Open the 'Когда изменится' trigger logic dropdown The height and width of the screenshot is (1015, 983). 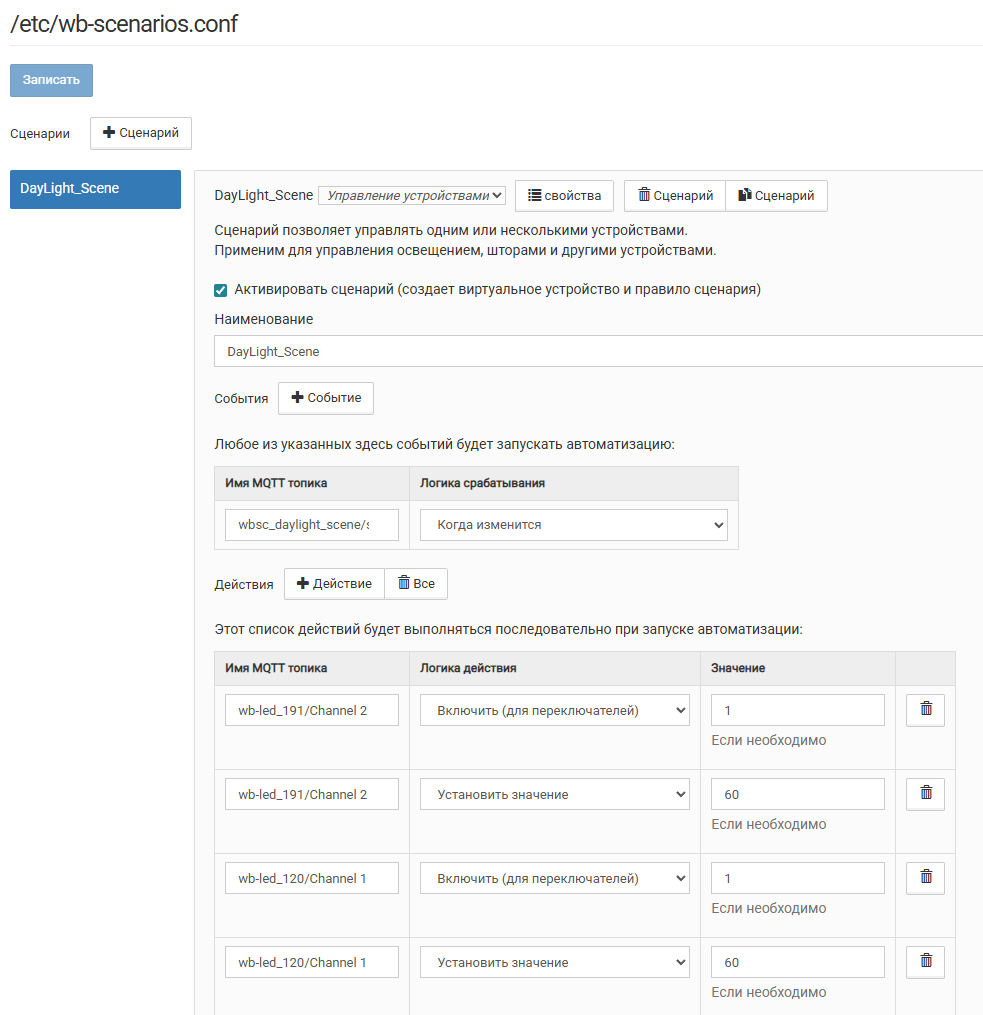573,525
